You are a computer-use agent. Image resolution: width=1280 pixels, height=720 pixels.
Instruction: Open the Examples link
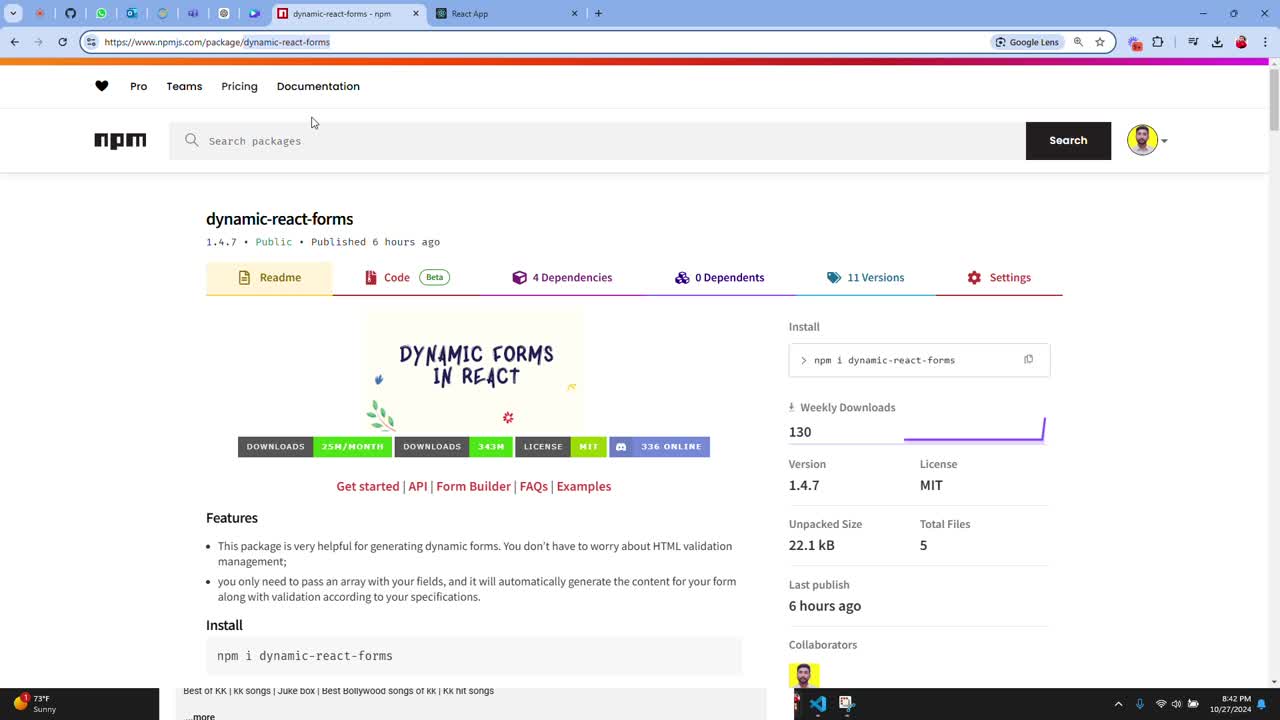[x=584, y=487]
